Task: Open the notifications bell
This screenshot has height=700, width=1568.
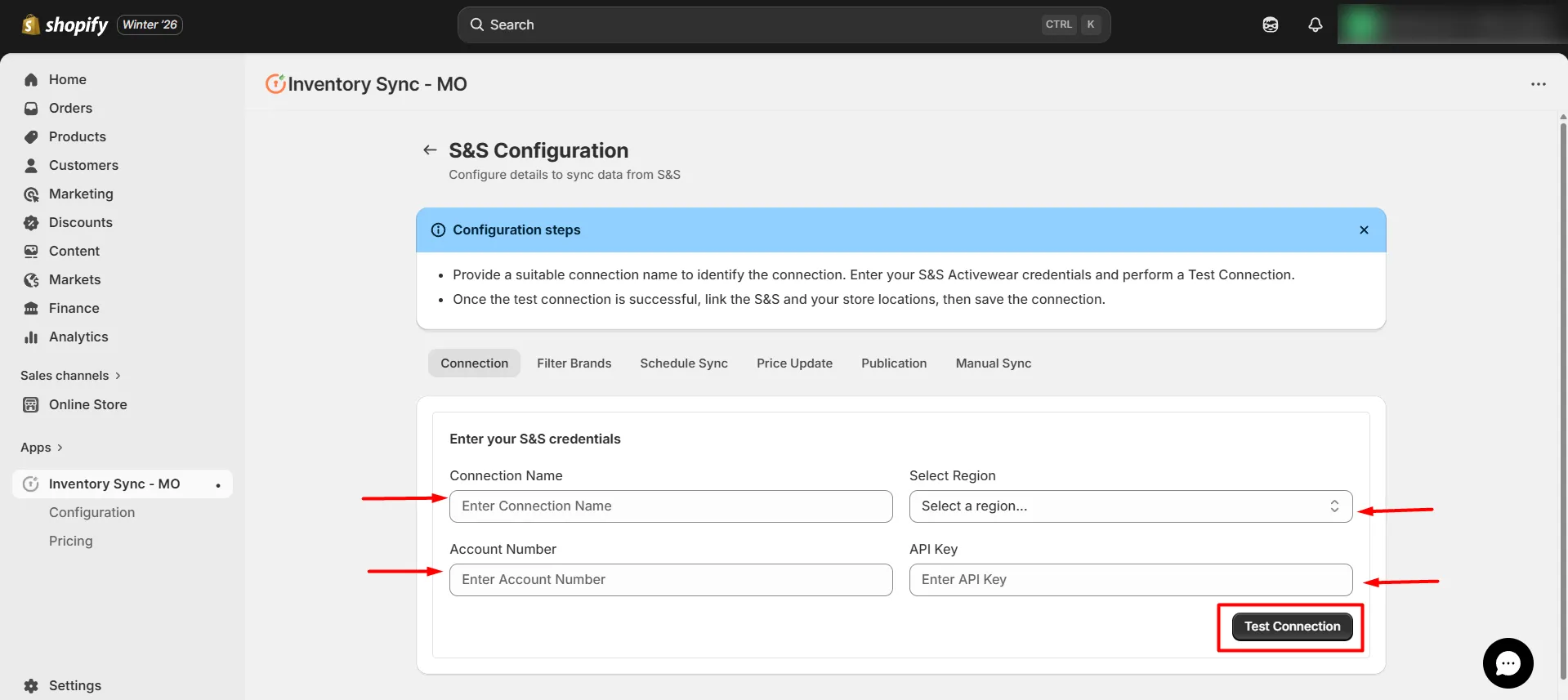Action: [x=1315, y=25]
